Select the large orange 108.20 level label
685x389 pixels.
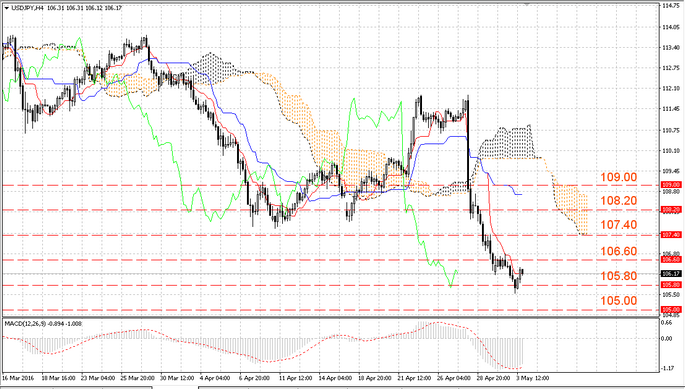pos(619,201)
